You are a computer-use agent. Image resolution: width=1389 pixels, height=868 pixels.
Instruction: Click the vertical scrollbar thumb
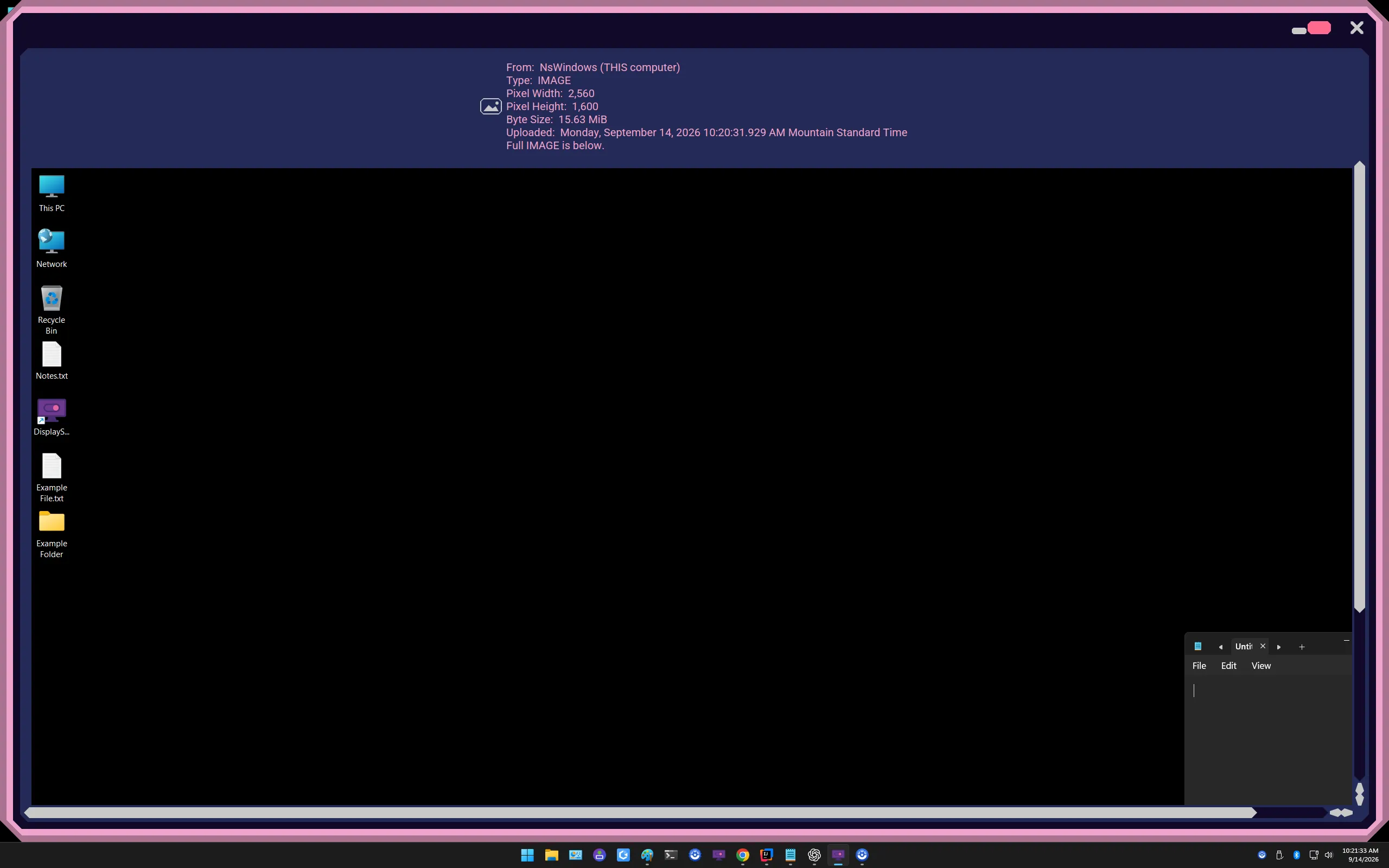1359,387
